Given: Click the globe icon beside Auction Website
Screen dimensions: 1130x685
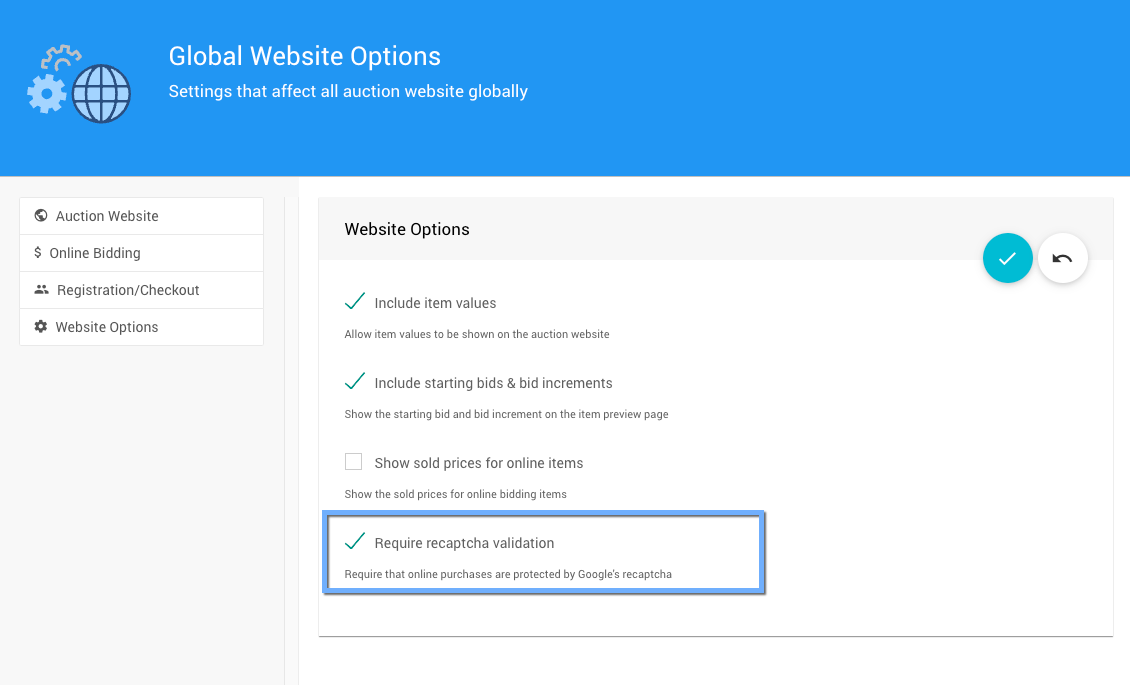Looking at the screenshot, I should [x=41, y=216].
